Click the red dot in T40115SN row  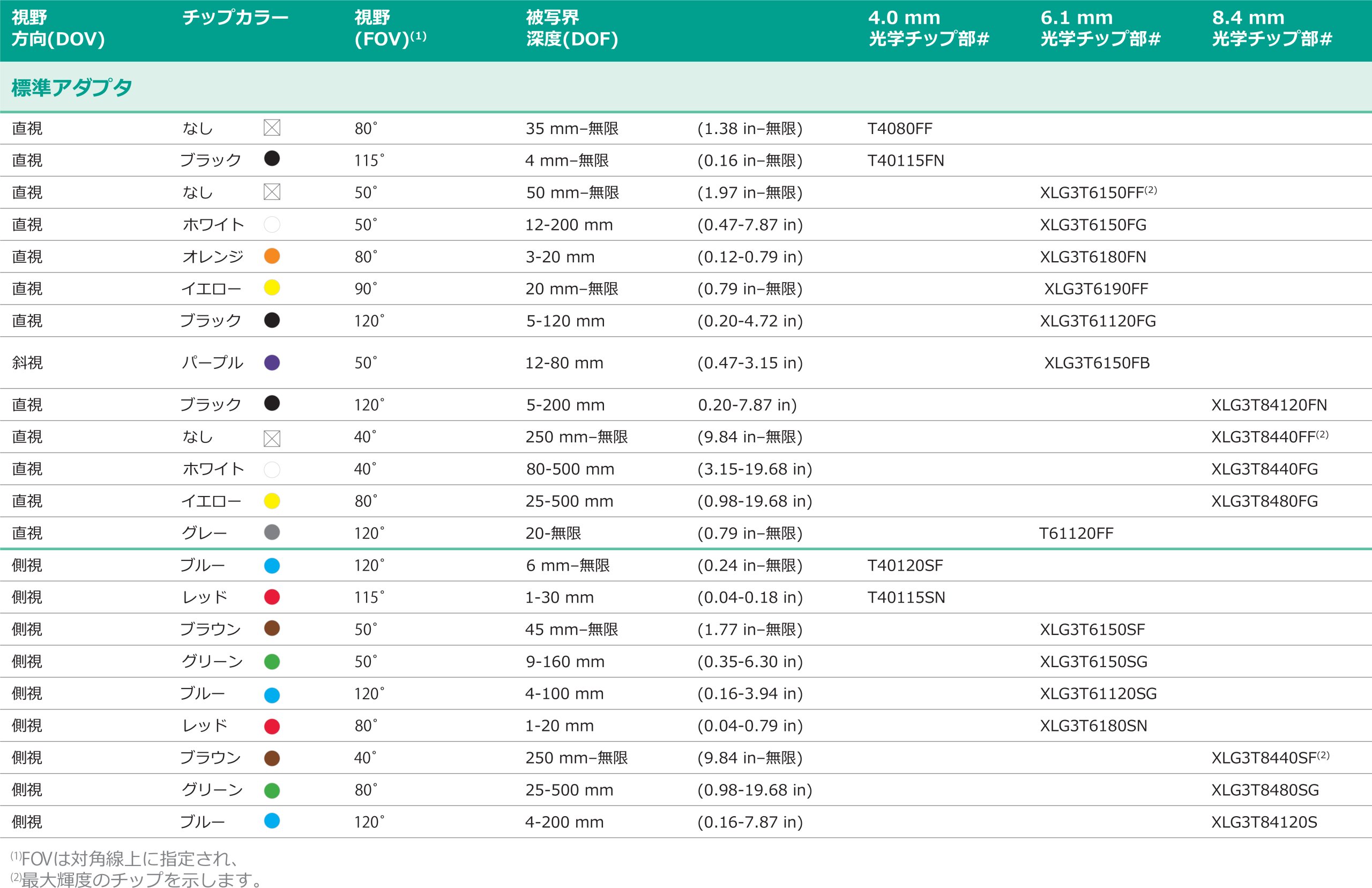272,597
